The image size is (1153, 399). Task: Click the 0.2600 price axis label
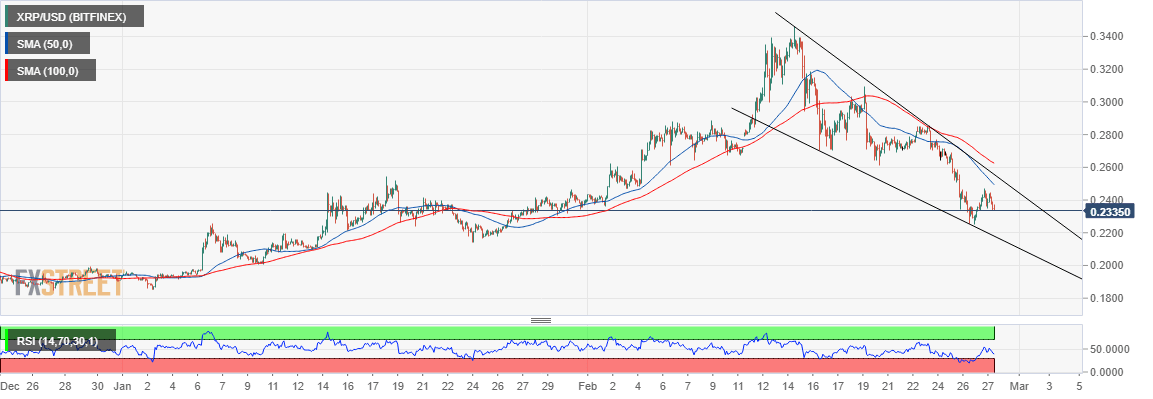(x=1106, y=167)
